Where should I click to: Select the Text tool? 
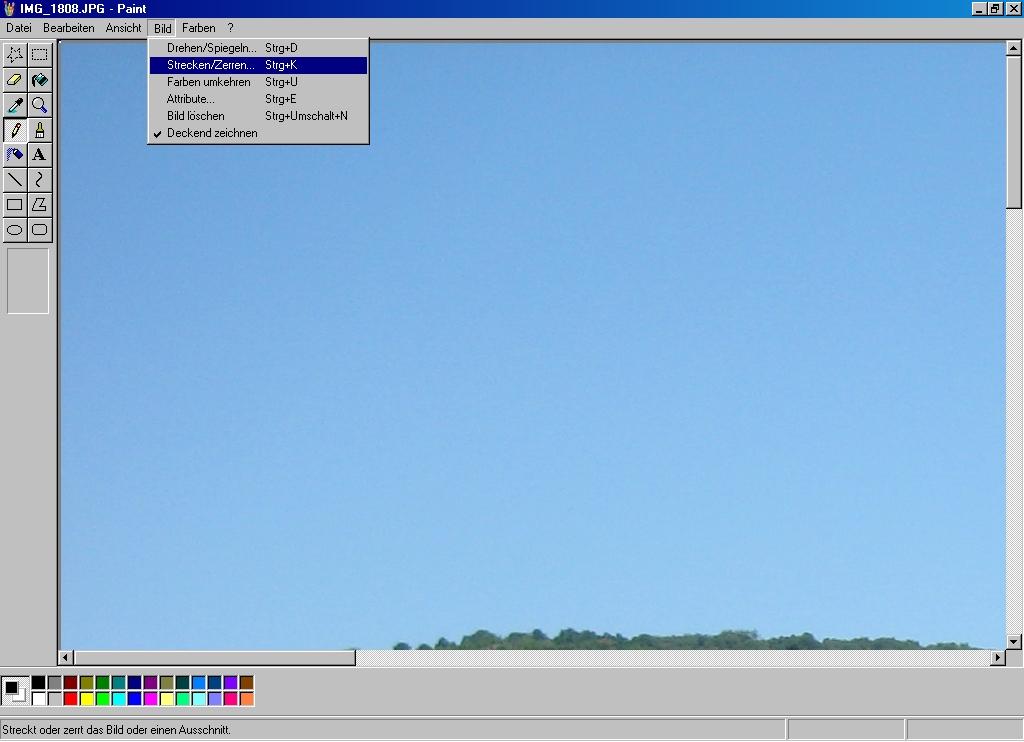39,155
